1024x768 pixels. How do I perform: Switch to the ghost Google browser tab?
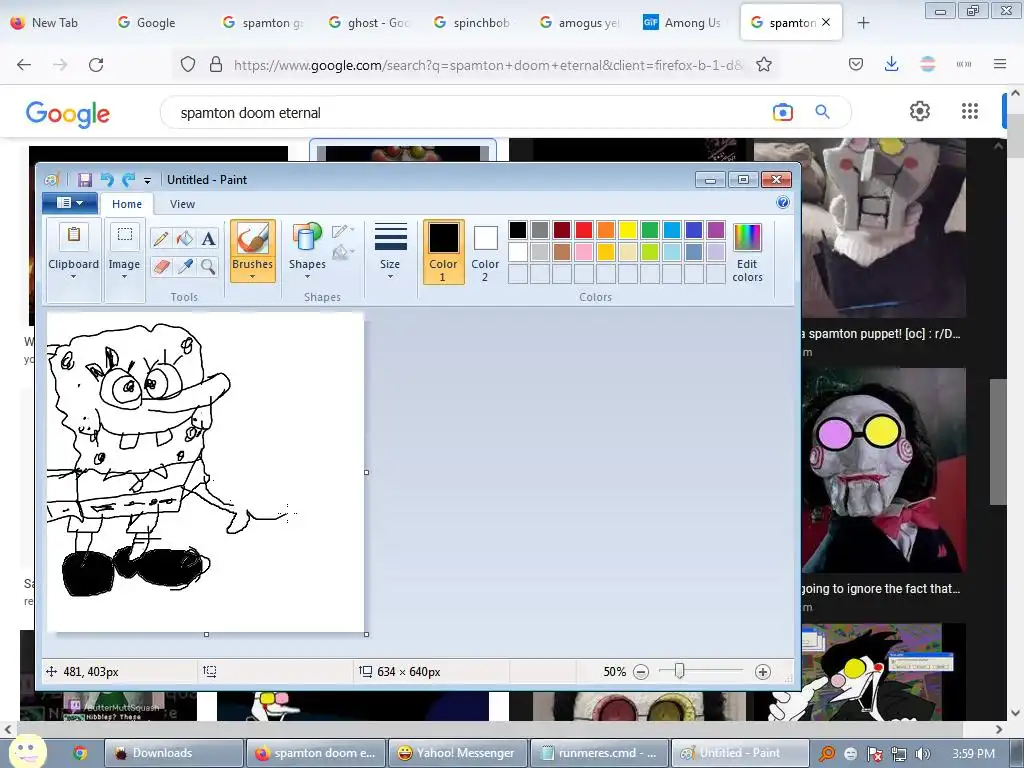tap(370, 23)
